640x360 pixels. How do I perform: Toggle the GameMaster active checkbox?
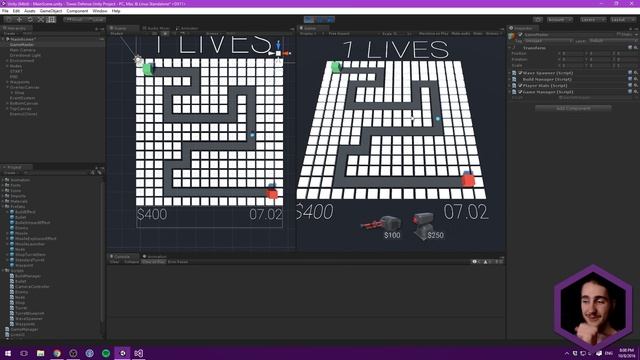tap(520, 35)
